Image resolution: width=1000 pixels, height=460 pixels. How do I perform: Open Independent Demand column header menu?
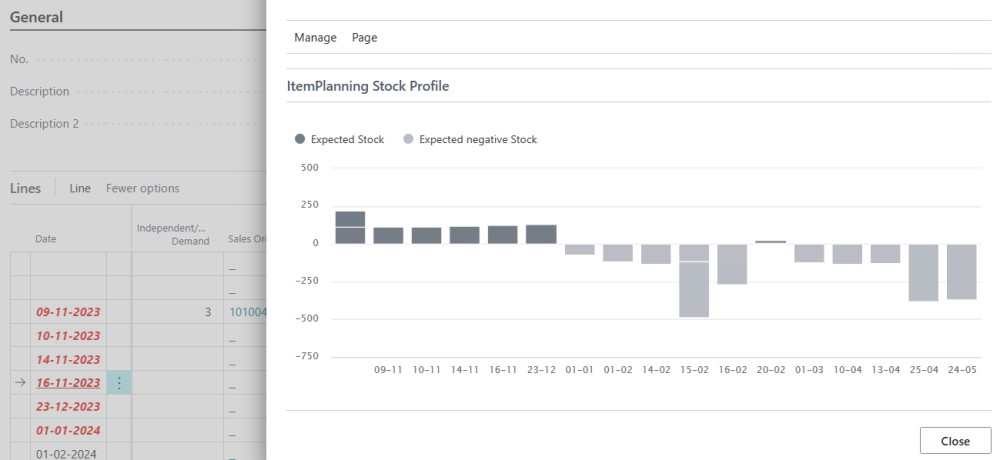click(x=173, y=234)
